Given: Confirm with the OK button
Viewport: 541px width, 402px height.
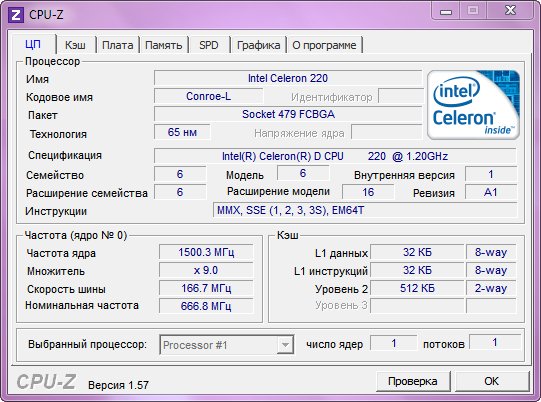Looking at the screenshot, I should (491, 381).
